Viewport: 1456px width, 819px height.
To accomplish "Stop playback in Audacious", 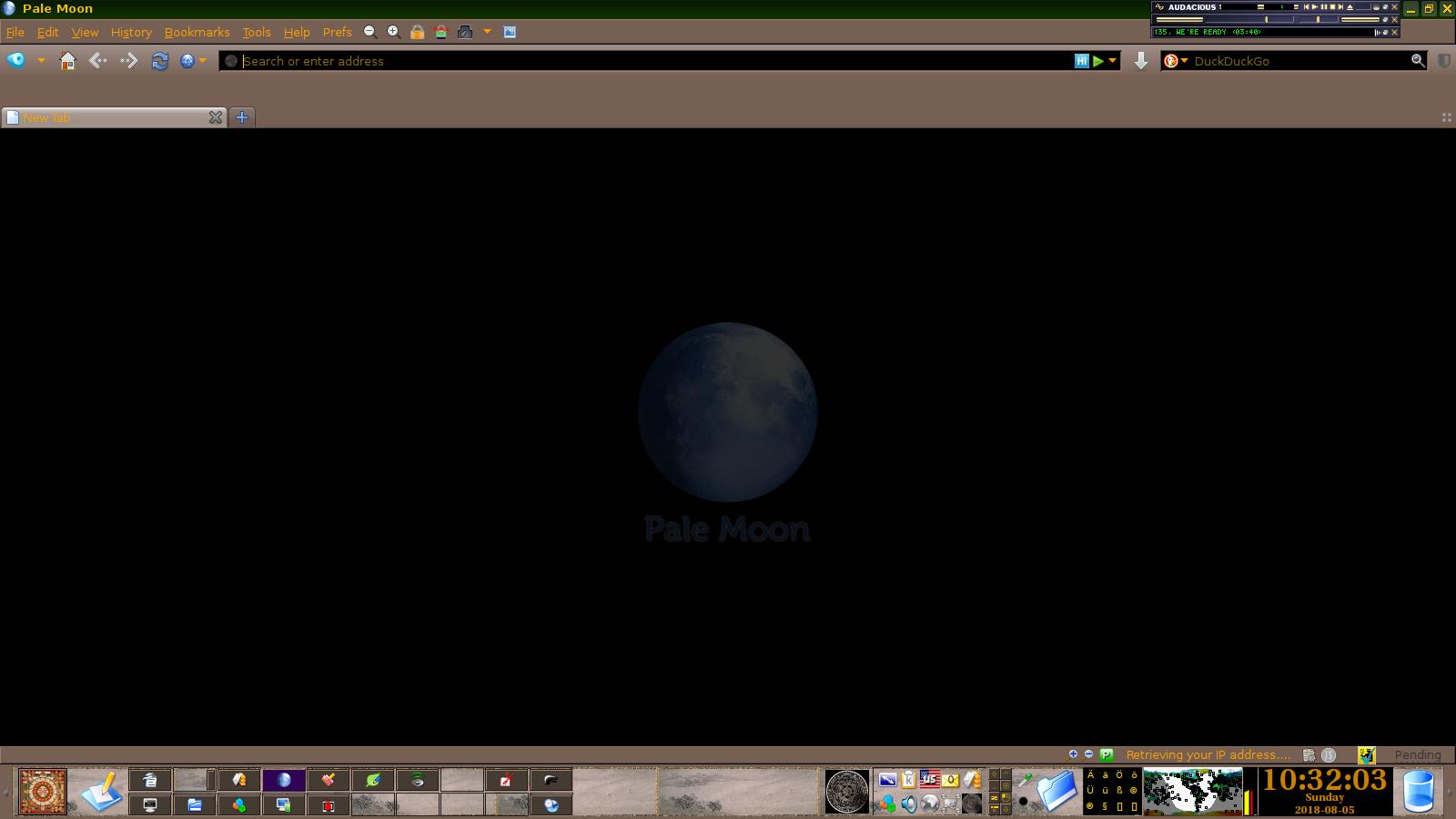I will tap(1332, 7).
